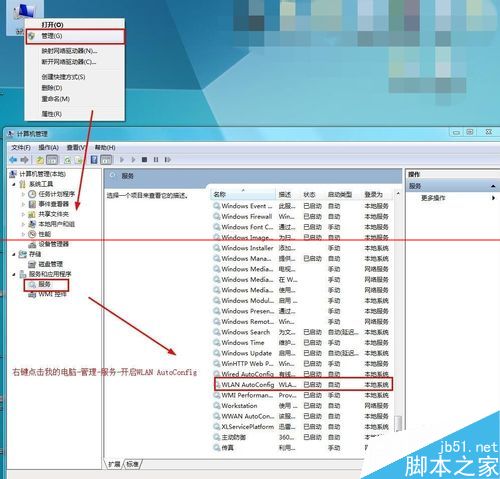Open the 操作(A) menu

pyautogui.click(x=49, y=147)
